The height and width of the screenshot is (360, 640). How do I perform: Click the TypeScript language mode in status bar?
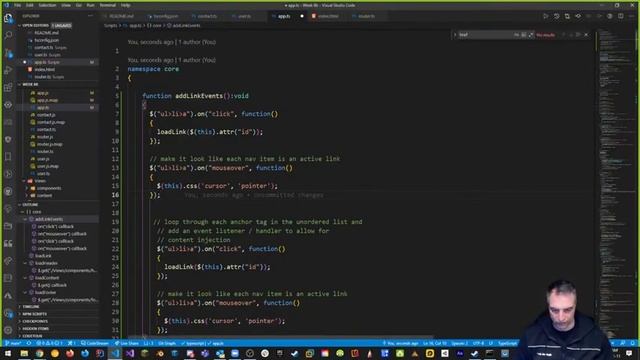[507, 343]
